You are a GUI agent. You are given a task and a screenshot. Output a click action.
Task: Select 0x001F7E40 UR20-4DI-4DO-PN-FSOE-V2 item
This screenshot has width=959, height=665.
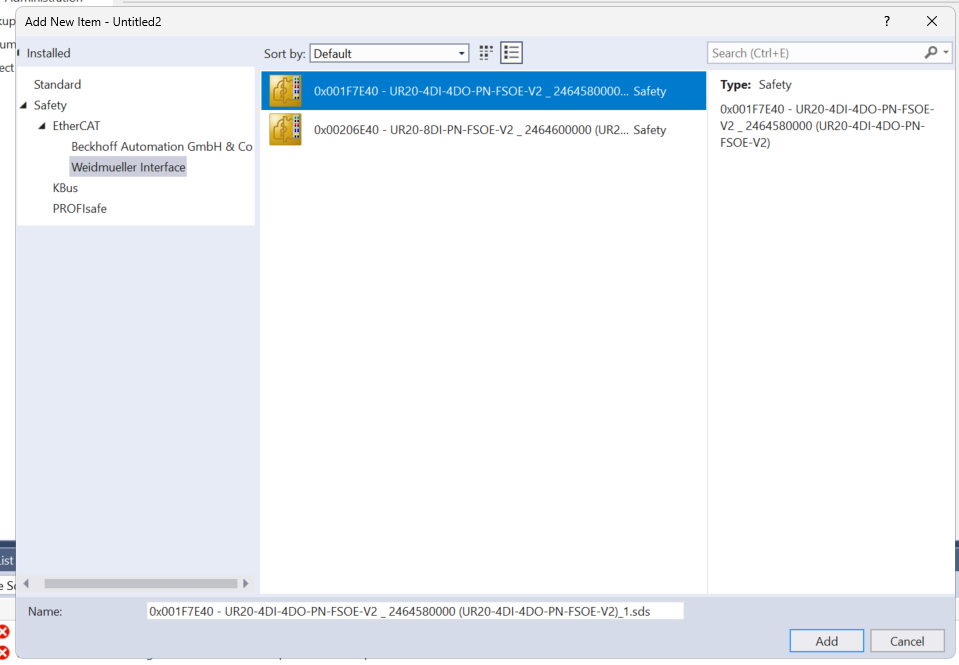click(483, 91)
